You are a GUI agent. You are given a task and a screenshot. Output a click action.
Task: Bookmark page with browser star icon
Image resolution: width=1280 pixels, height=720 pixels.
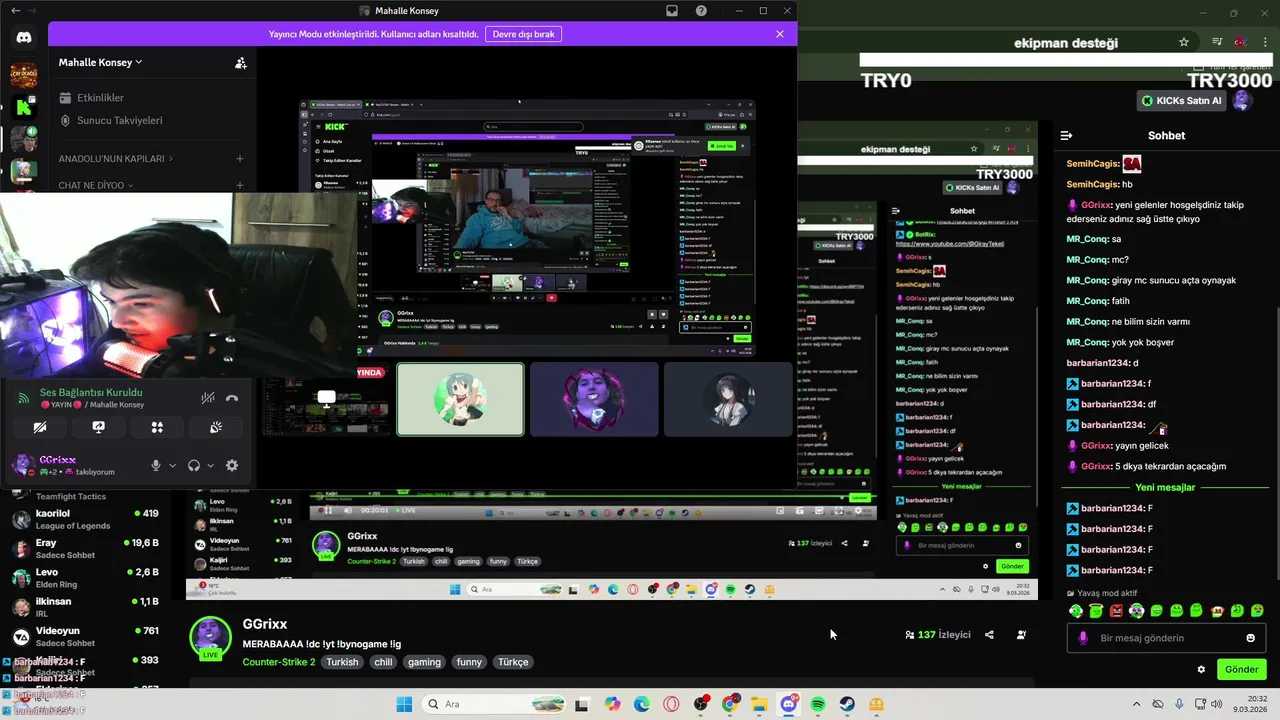1184,42
